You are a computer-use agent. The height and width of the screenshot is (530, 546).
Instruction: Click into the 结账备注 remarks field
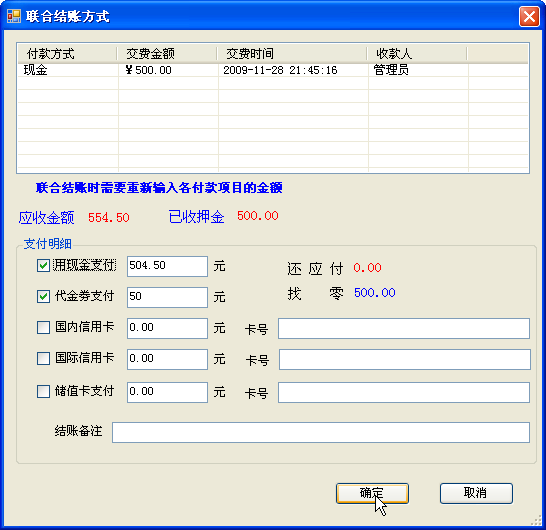(321, 432)
